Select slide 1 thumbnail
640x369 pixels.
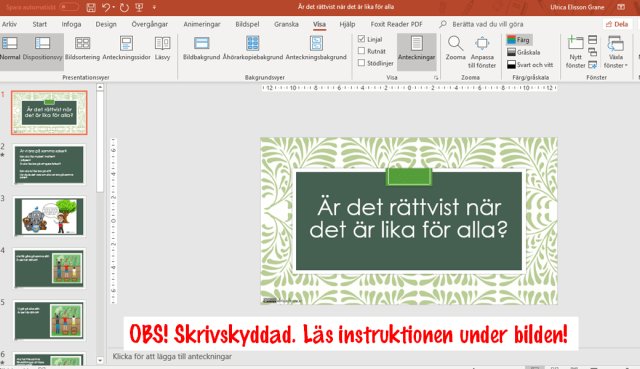click(49, 113)
